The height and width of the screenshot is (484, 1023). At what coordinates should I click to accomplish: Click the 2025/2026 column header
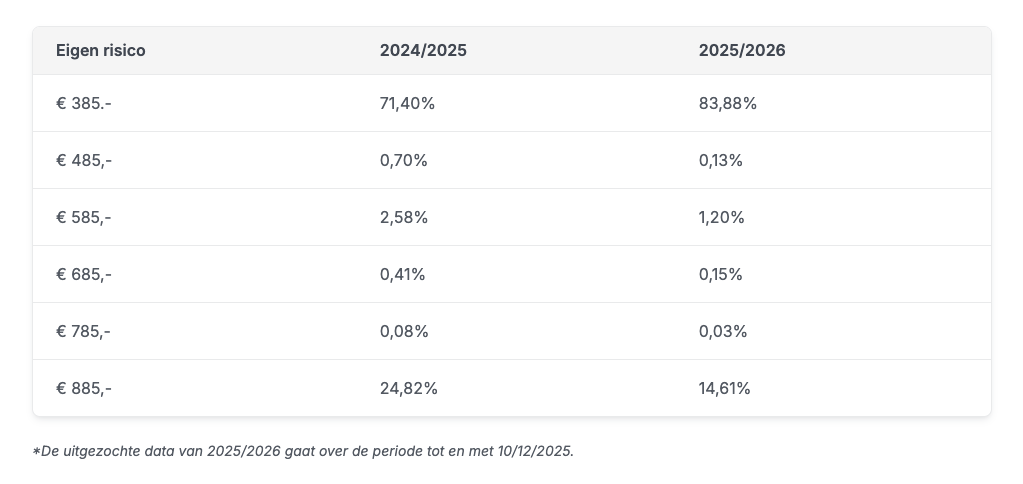(742, 50)
